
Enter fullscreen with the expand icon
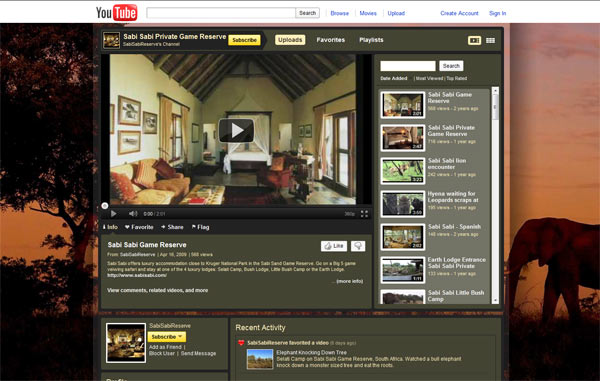click(364, 214)
